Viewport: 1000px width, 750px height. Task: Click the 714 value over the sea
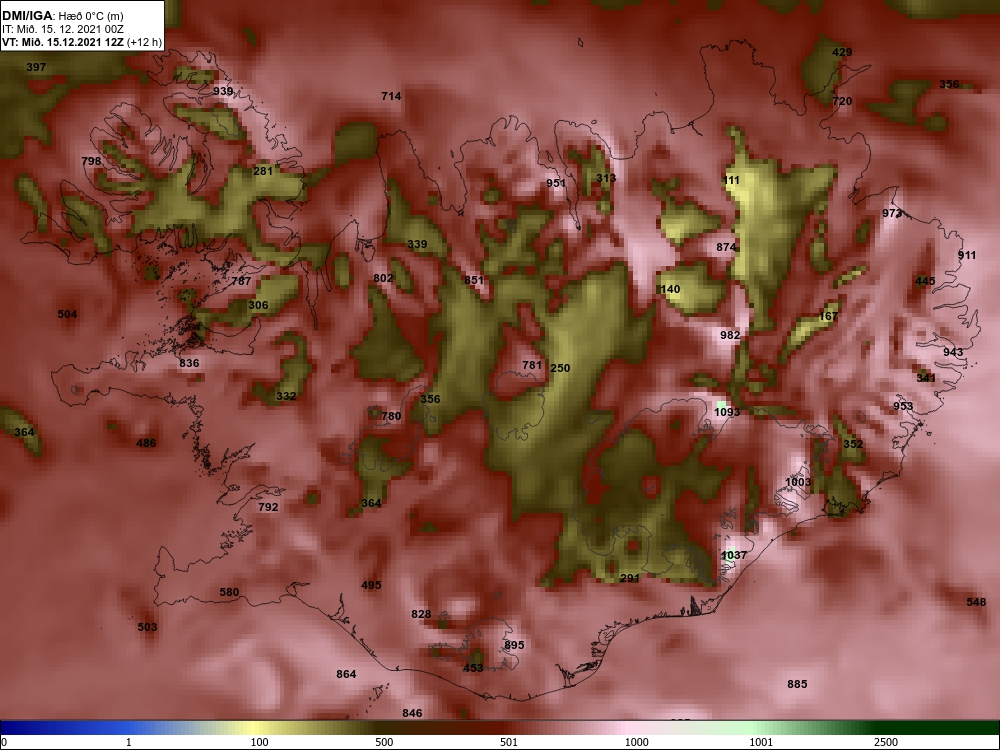pos(391,96)
